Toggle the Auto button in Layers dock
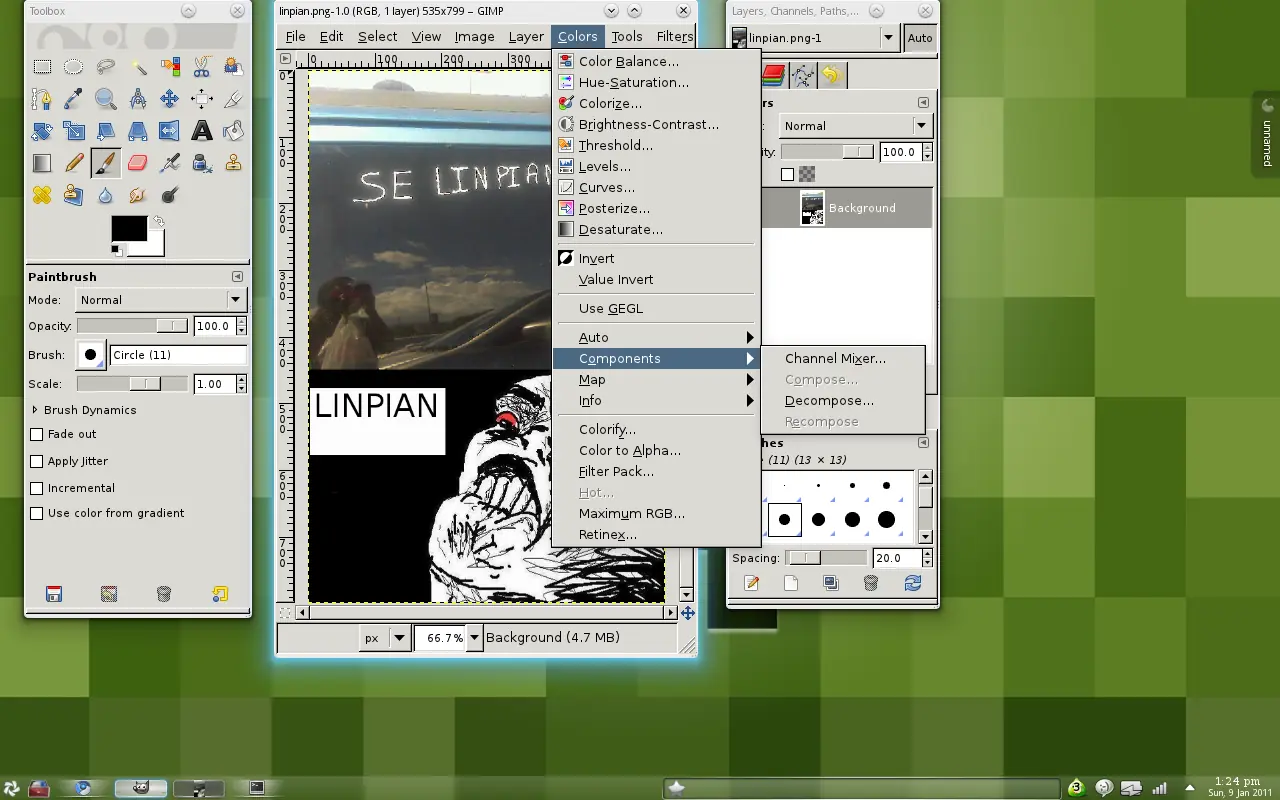The image size is (1280, 800). (920, 38)
